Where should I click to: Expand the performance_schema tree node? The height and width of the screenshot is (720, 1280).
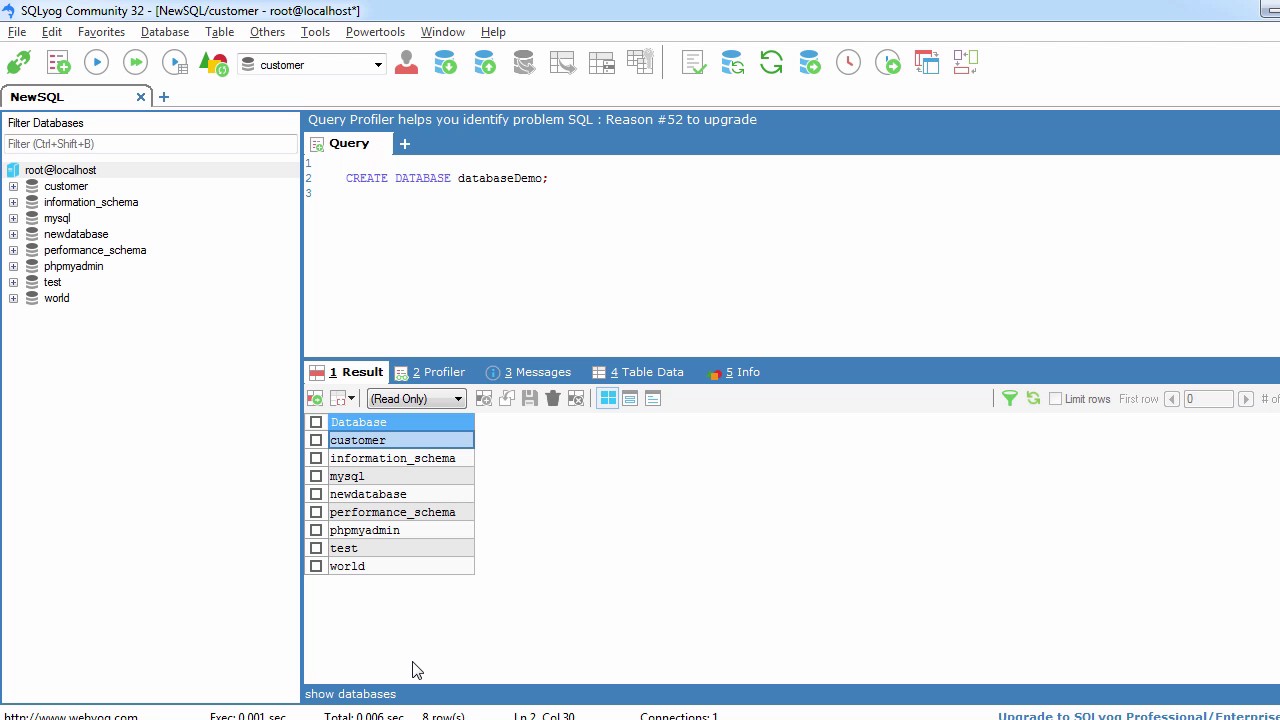pyautogui.click(x=13, y=250)
